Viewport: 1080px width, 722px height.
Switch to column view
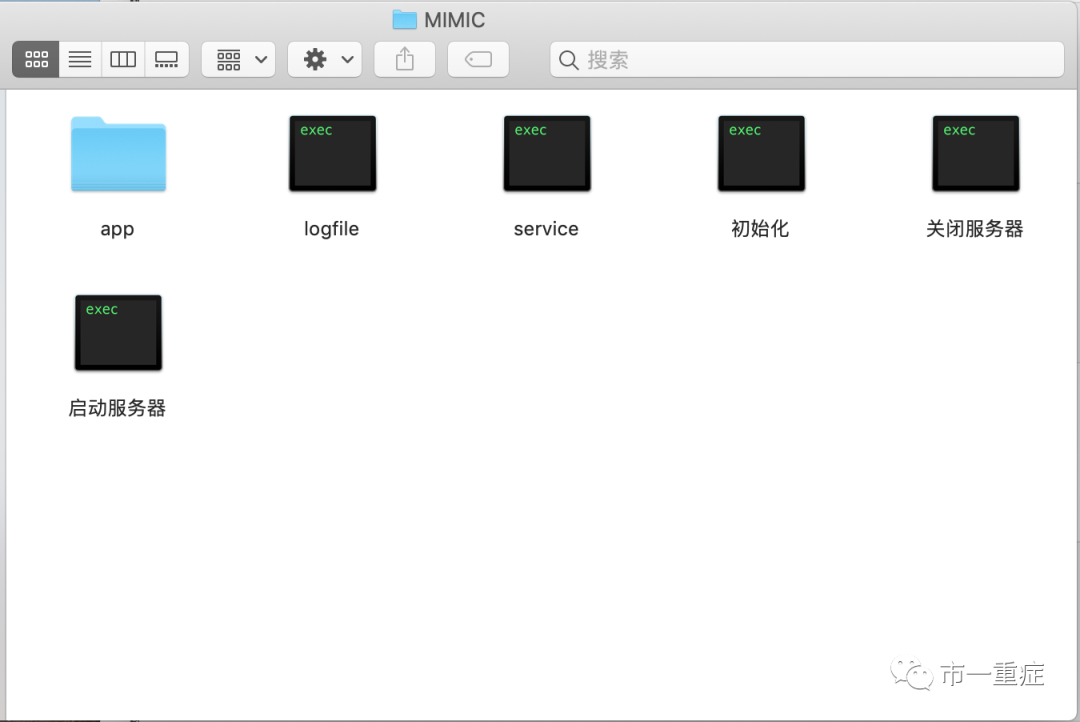coord(123,59)
